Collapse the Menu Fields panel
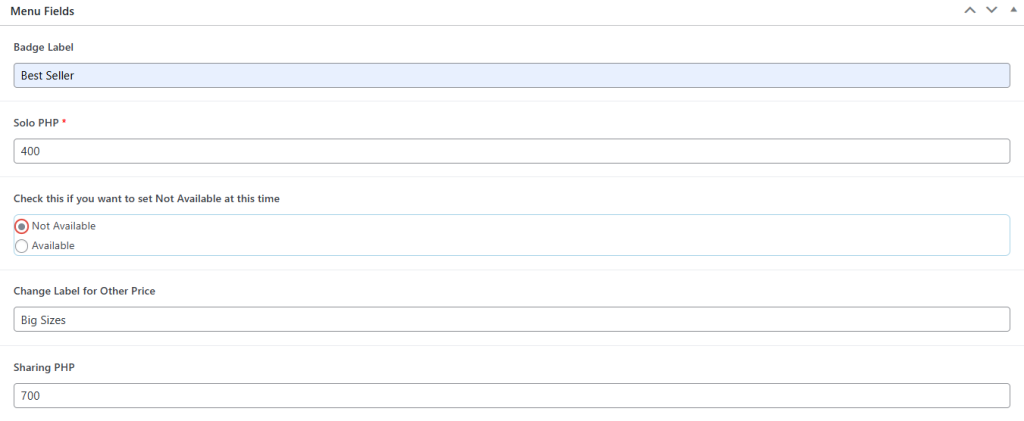The image size is (1024, 421). [1012, 10]
